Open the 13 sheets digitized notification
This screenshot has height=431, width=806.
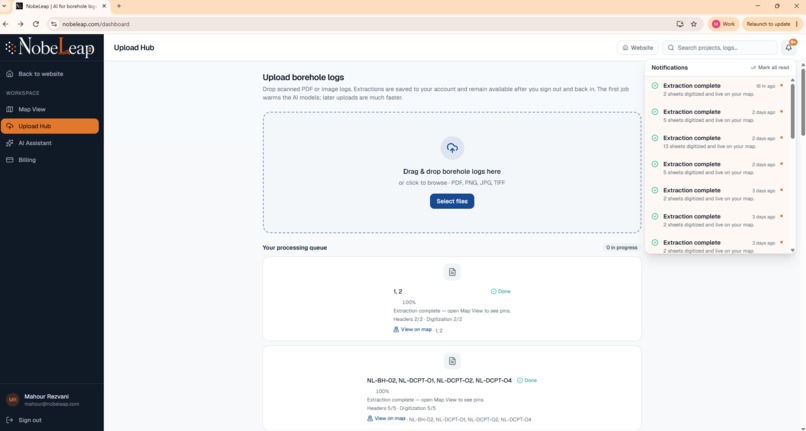(717, 142)
